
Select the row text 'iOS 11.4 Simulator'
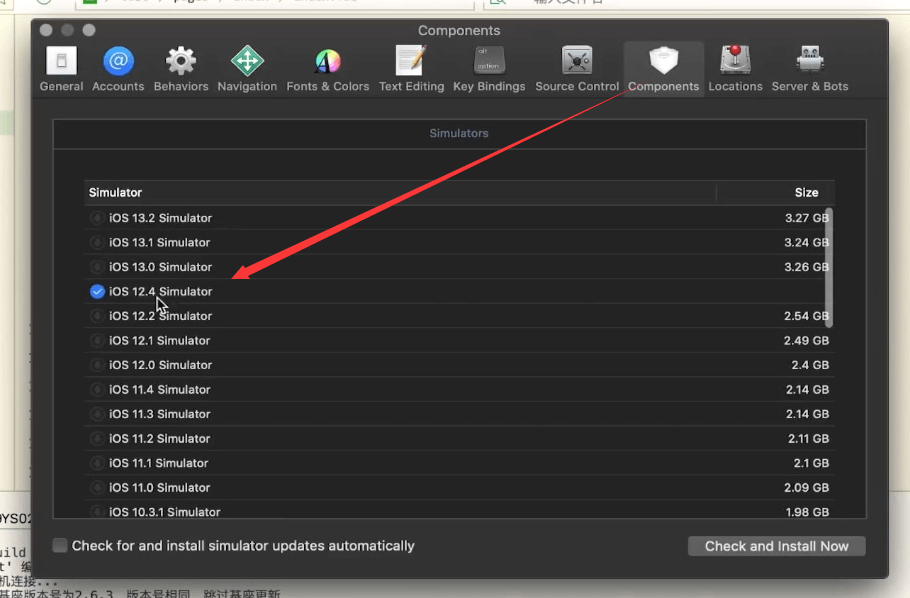(x=160, y=390)
